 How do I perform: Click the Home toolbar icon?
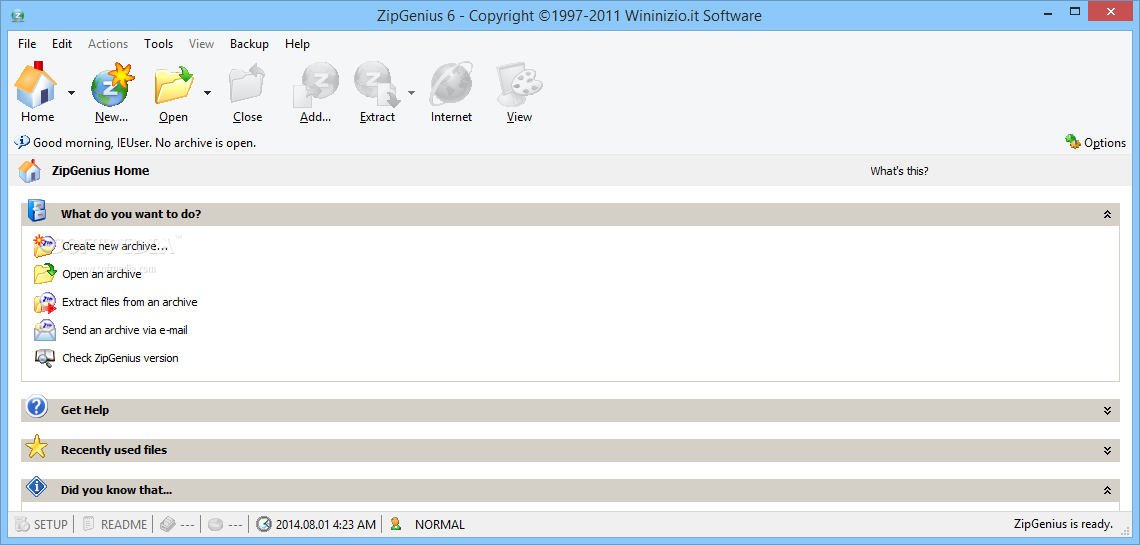[x=36, y=85]
